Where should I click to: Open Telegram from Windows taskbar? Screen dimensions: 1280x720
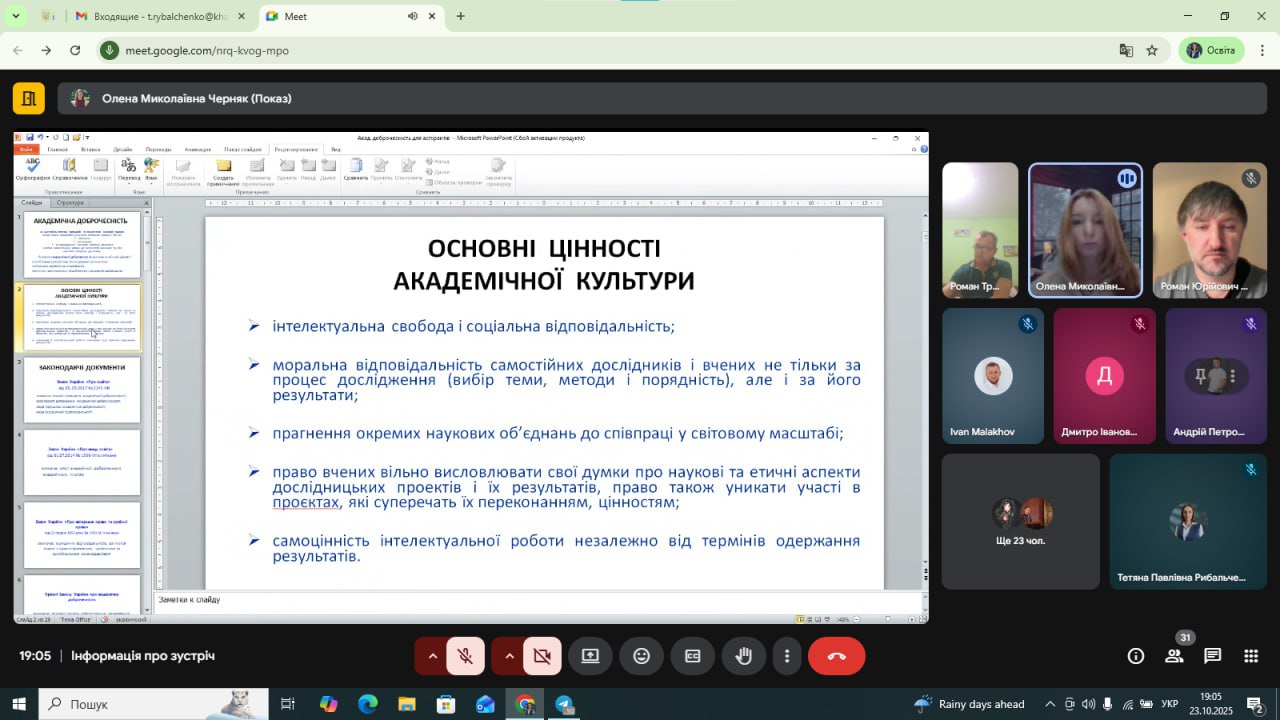564,704
